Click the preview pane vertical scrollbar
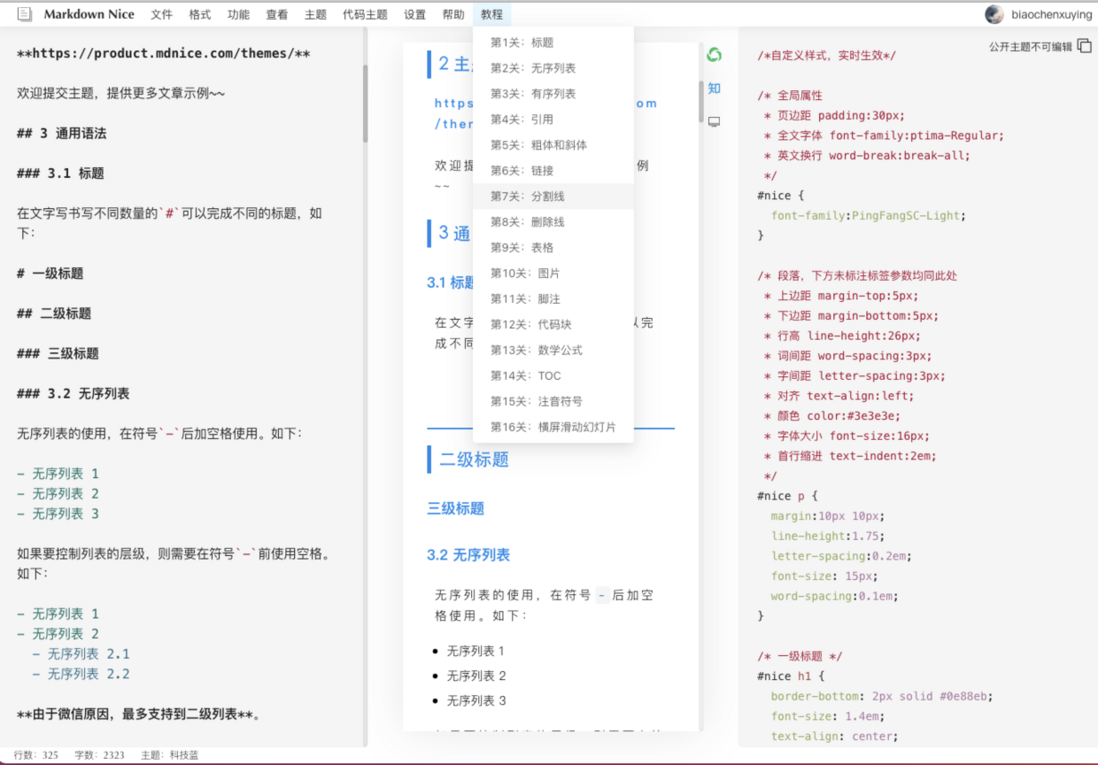The height and width of the screenshot is (765, 1098). coord(700,102)
